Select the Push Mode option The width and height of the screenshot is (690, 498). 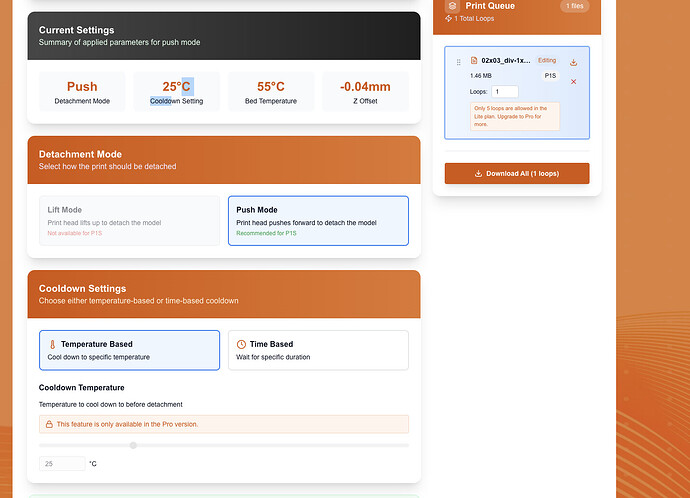pos(318,221)
